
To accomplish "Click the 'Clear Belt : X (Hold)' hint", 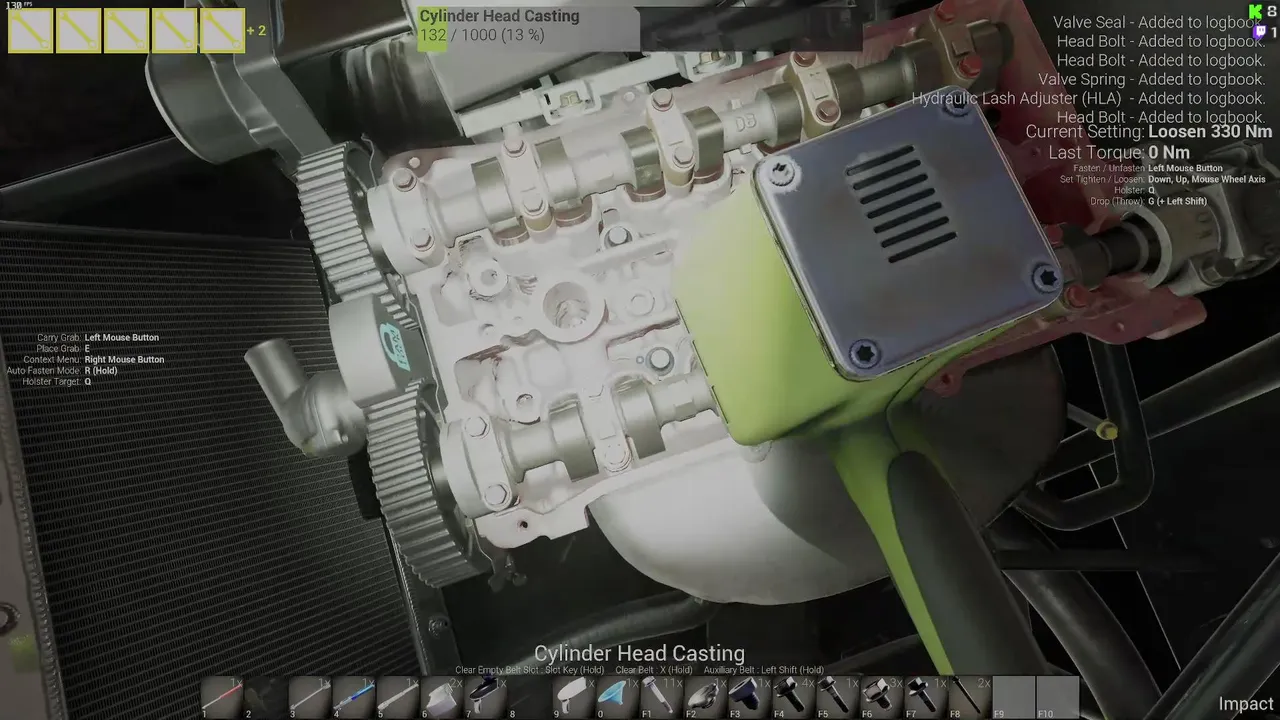I will click(x=654, y=670).
